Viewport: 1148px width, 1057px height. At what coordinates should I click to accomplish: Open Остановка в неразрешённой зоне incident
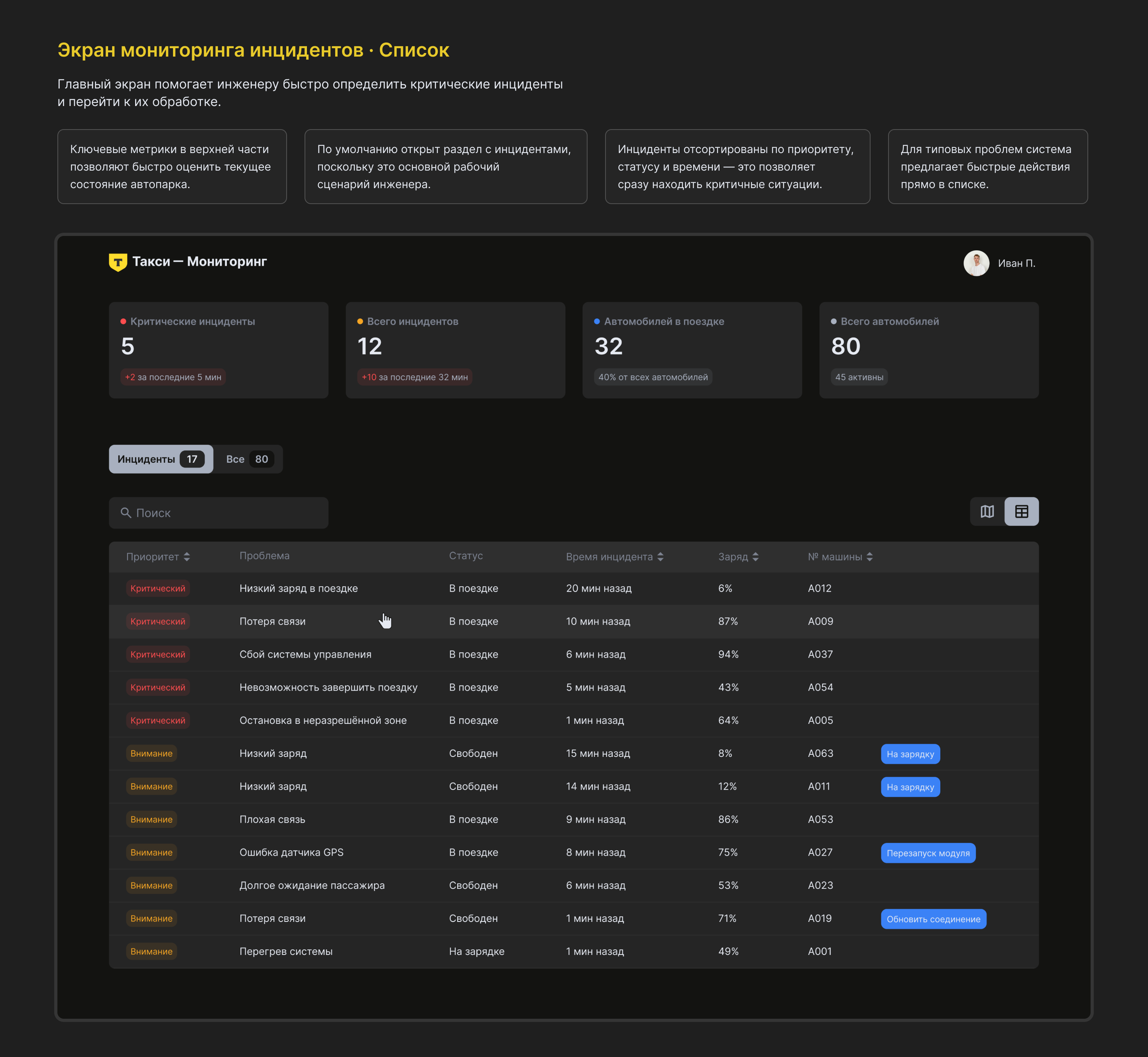pos(574,721)
